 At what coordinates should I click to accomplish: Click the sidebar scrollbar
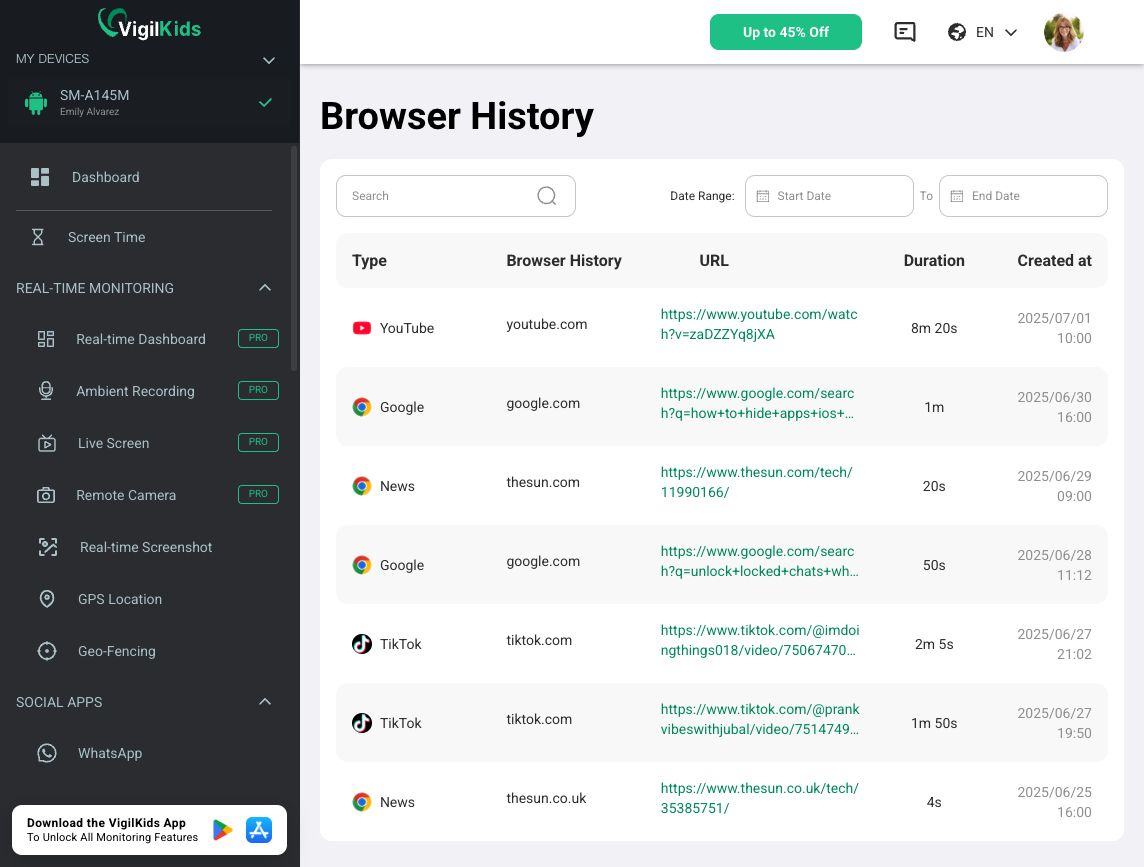coord(294,259)
